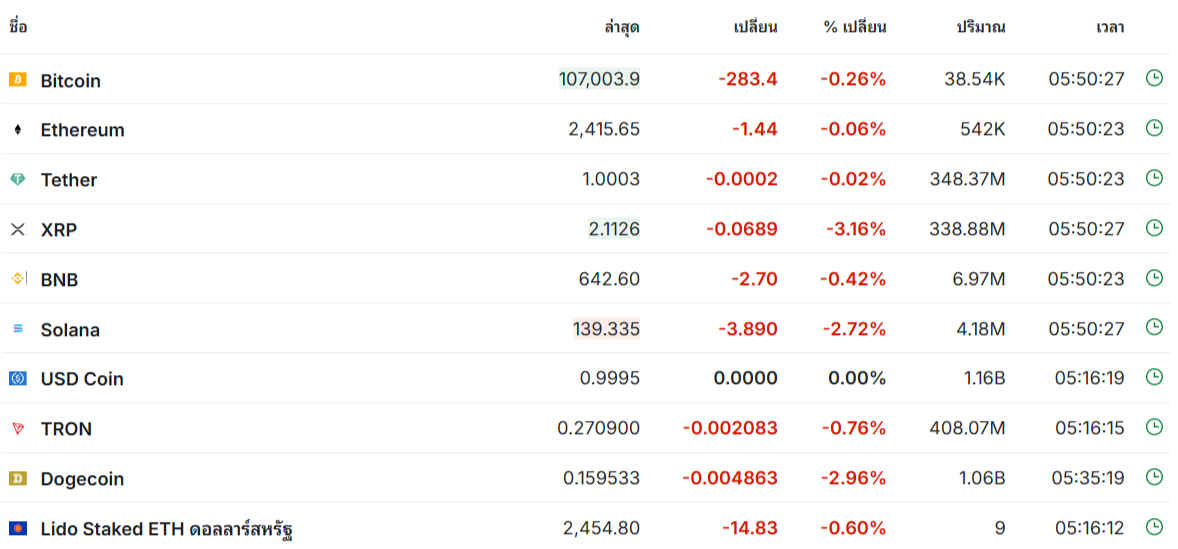Click the Tether logo icon
1178x549 pixels.
pyautogui.click(x=17, y=179)
